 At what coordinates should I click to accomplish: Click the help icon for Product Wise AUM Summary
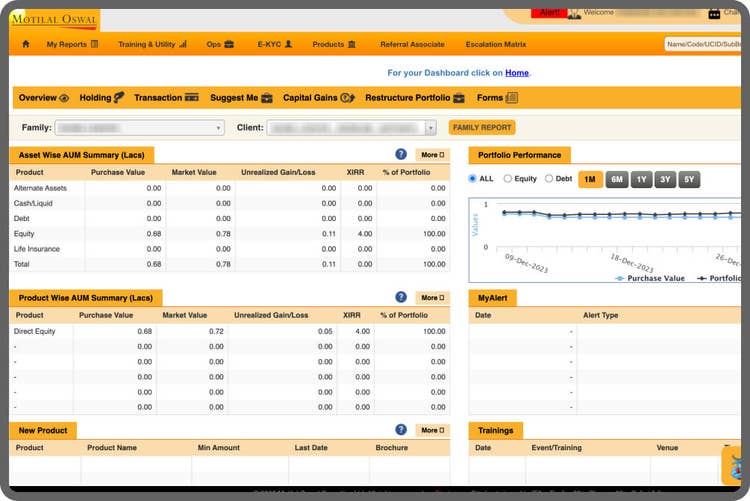click(401, 297)
